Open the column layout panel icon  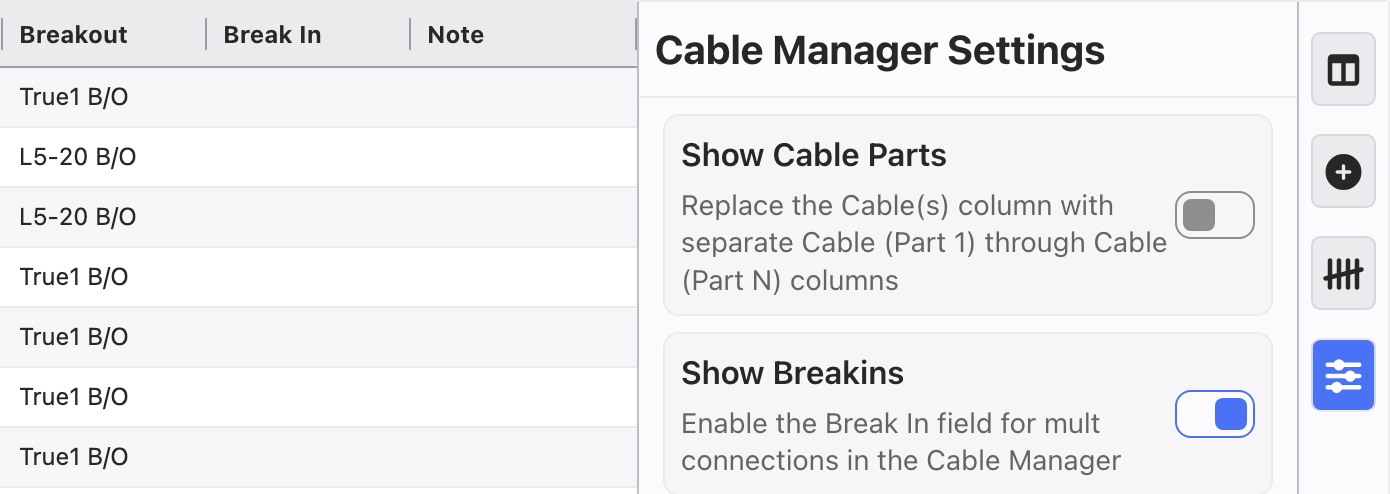pos(1343,71)
